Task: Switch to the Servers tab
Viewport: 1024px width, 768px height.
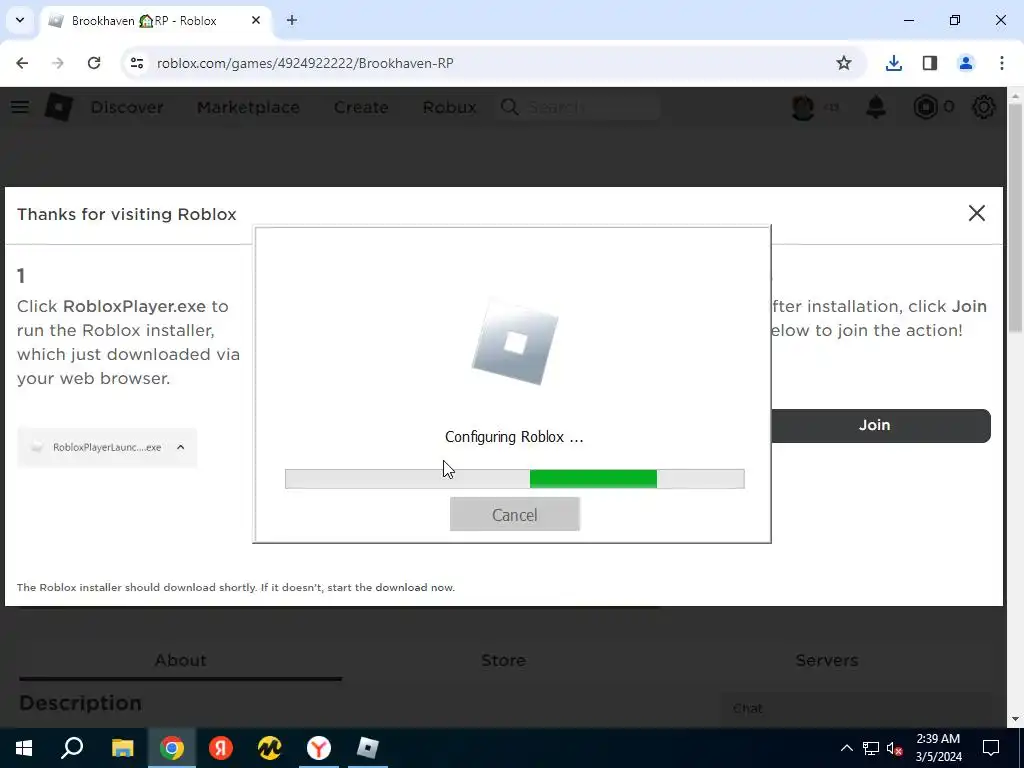Action: tap(827, 660)
